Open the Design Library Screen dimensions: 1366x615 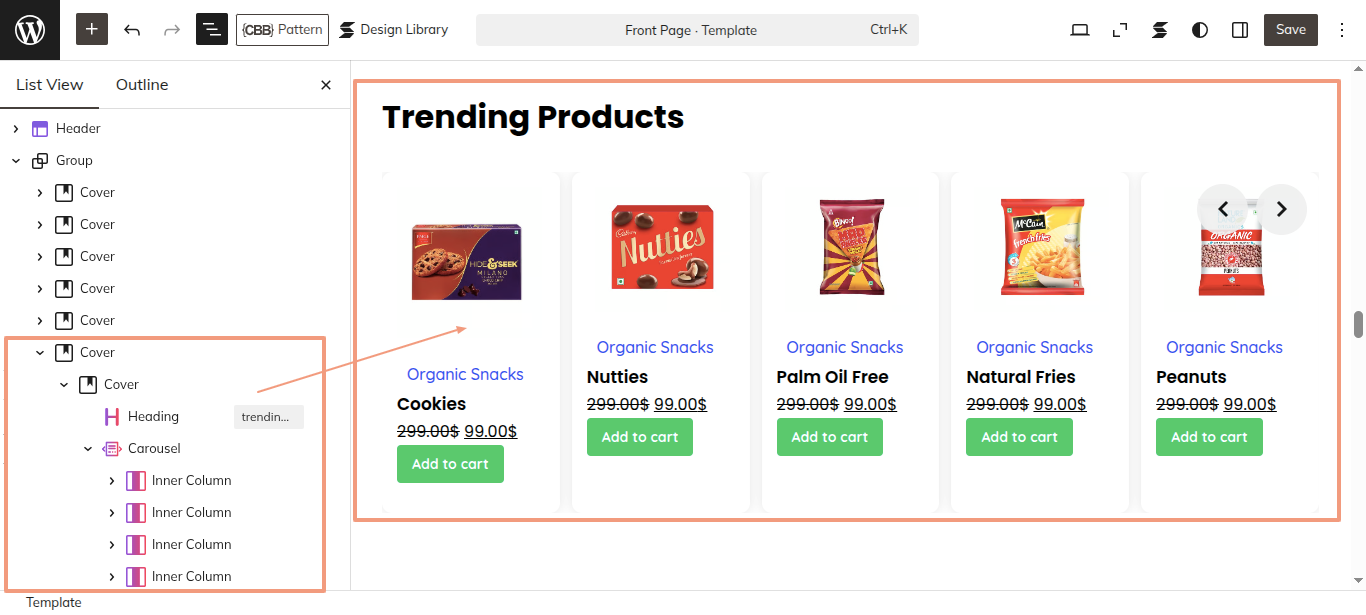(394, 30)
